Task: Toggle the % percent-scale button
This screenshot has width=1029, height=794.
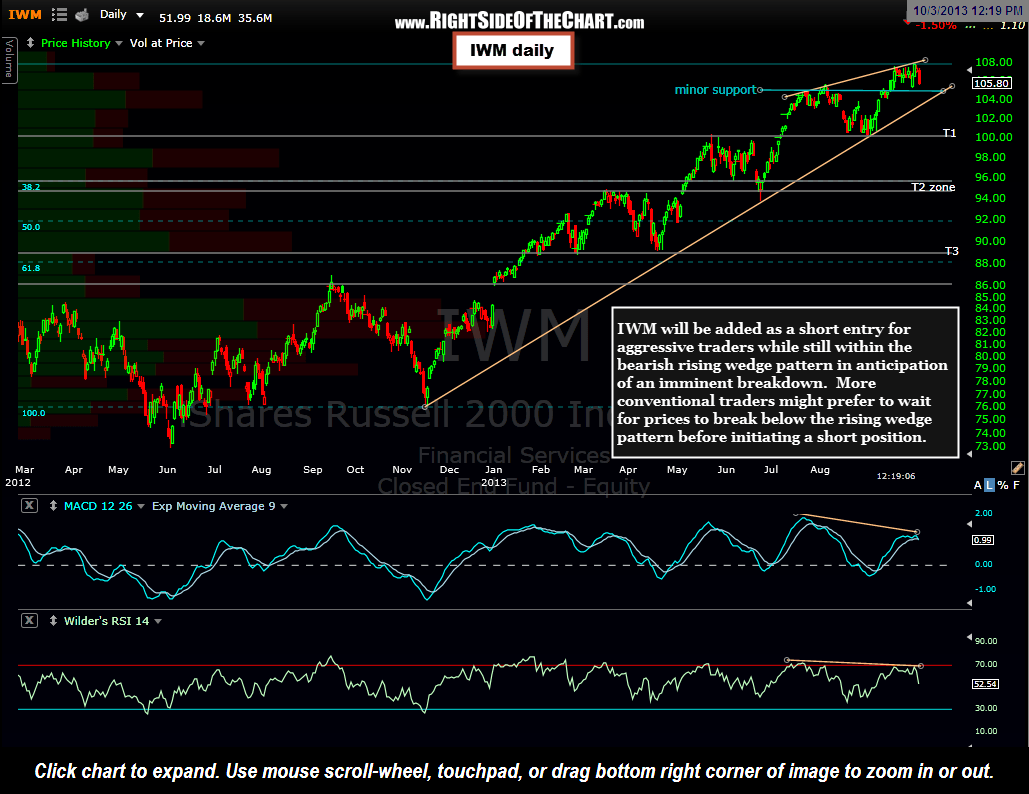Action: [1003, 485]
